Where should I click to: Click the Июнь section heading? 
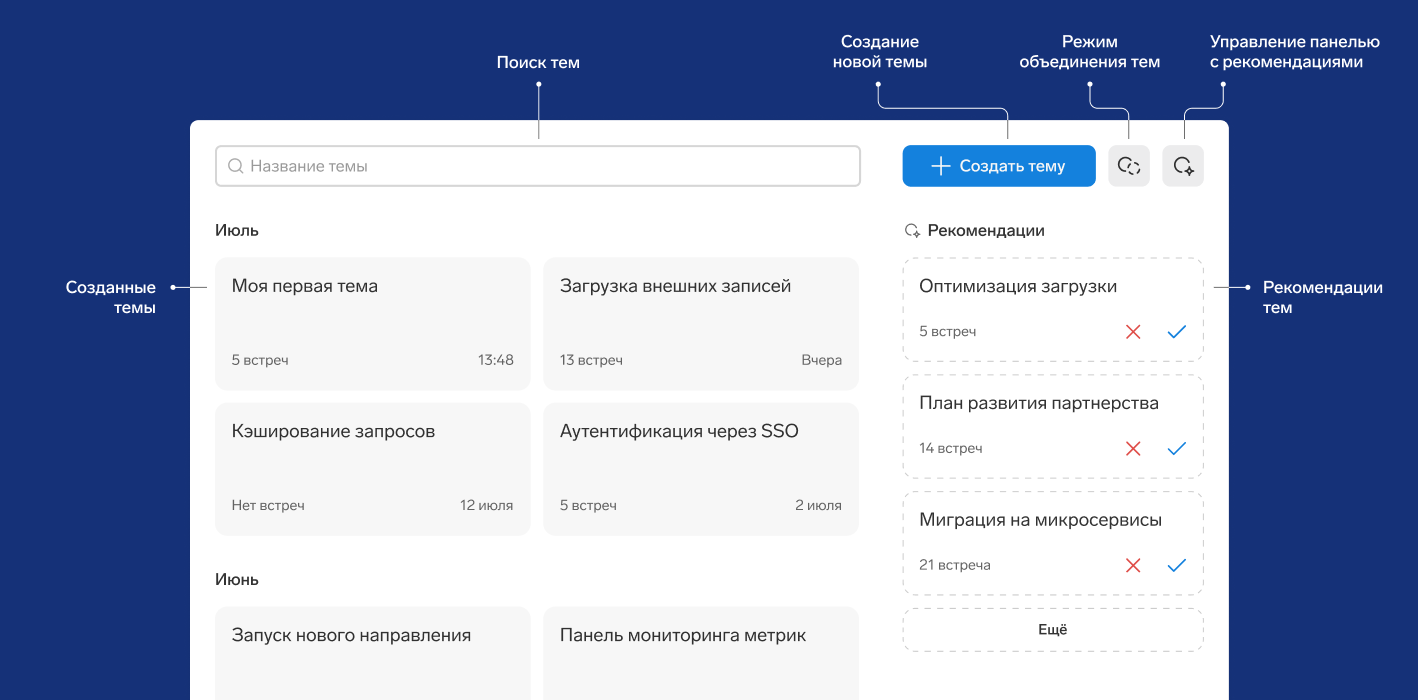[237, 579]
